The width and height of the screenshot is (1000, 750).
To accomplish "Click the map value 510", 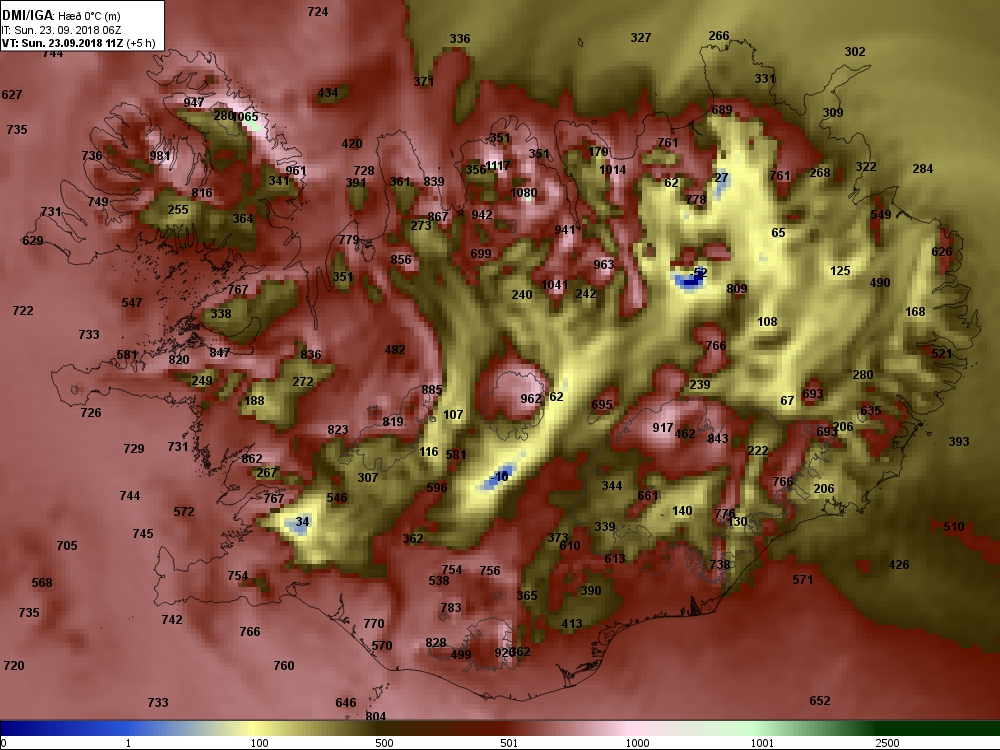I will (954, 527).
